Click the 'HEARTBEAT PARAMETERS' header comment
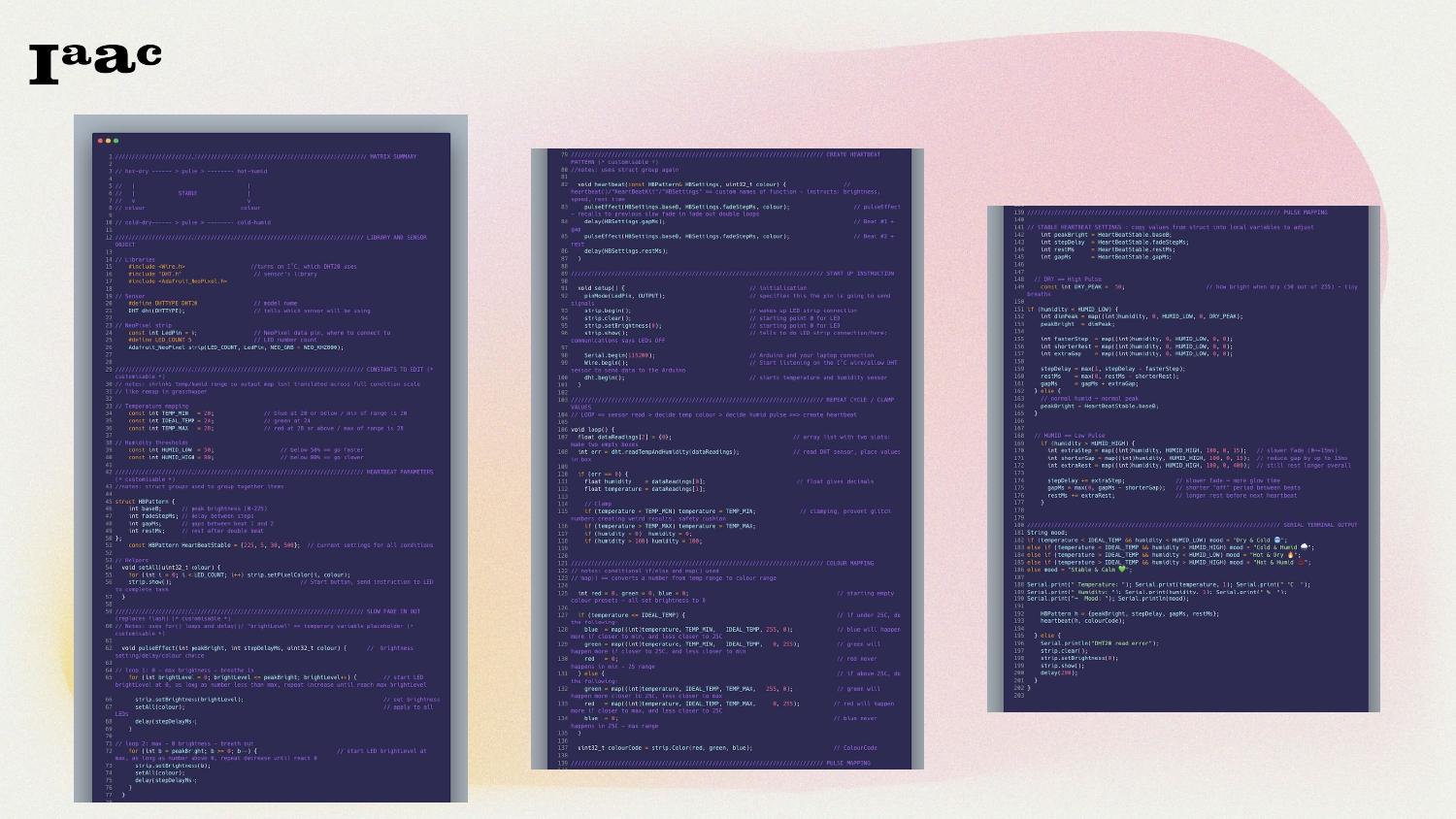1456x819 pixels. 400,473
